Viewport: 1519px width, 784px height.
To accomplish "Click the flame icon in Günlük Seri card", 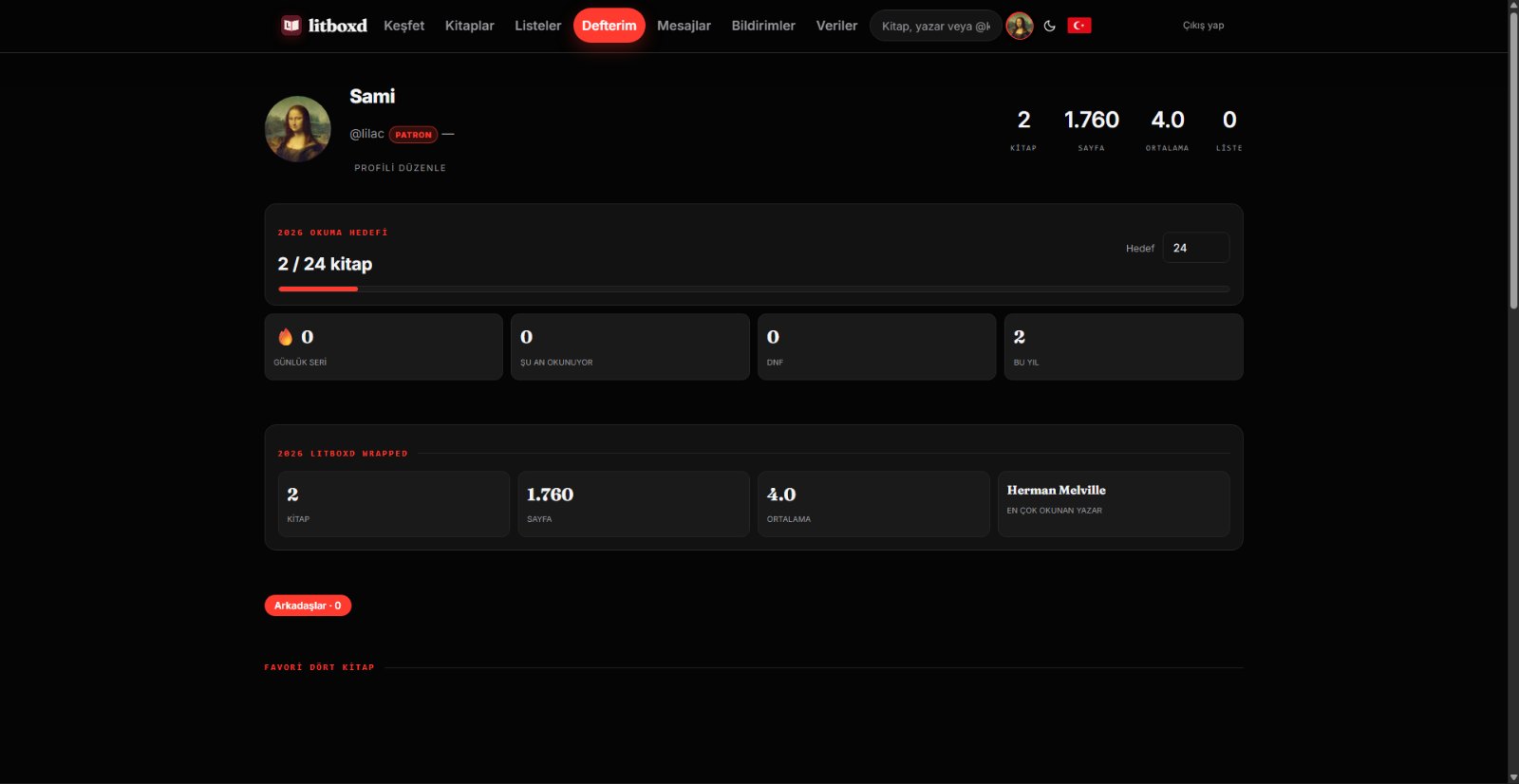I will (x=286, y=337).
